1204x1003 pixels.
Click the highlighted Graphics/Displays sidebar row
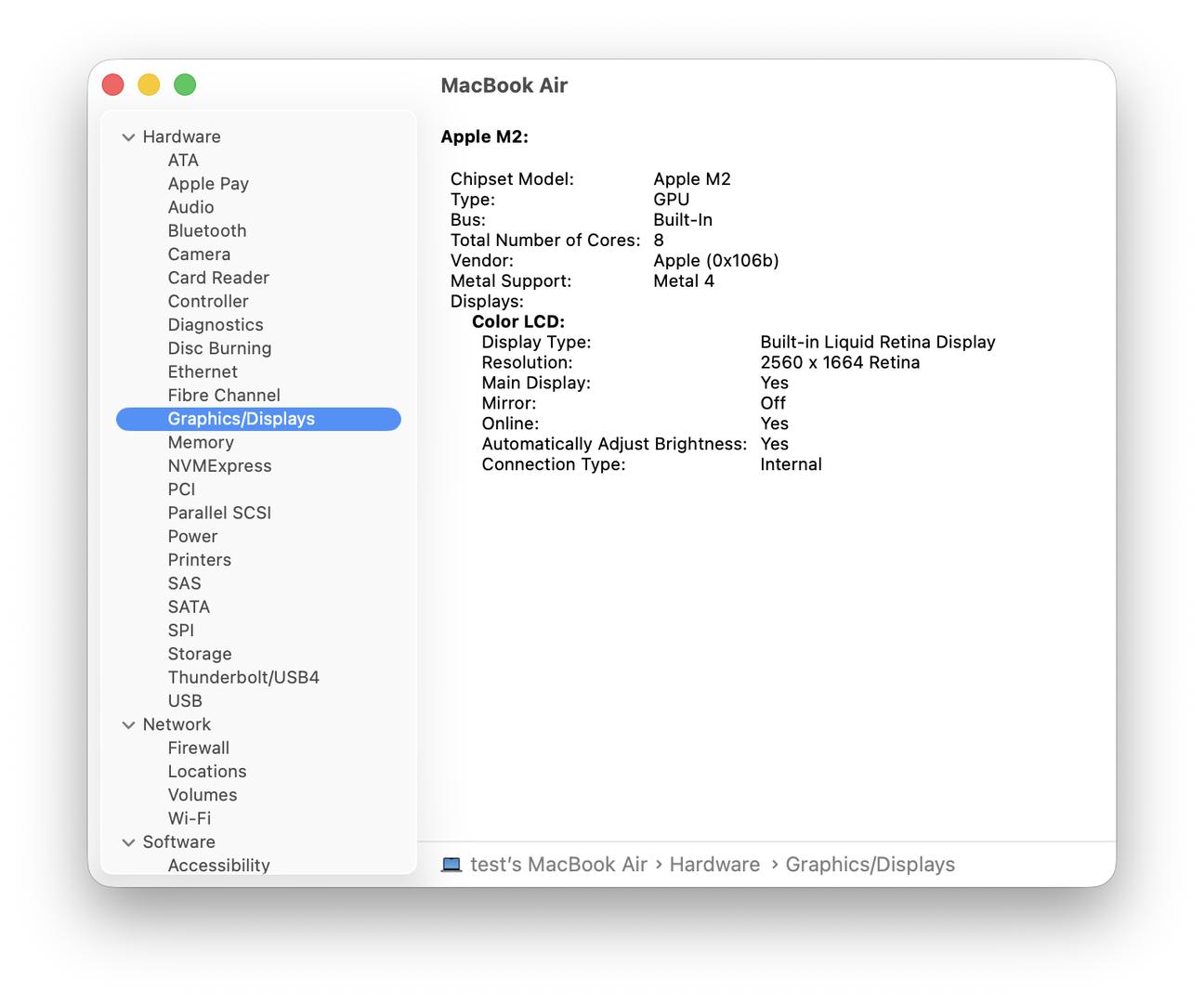point(258,419)
